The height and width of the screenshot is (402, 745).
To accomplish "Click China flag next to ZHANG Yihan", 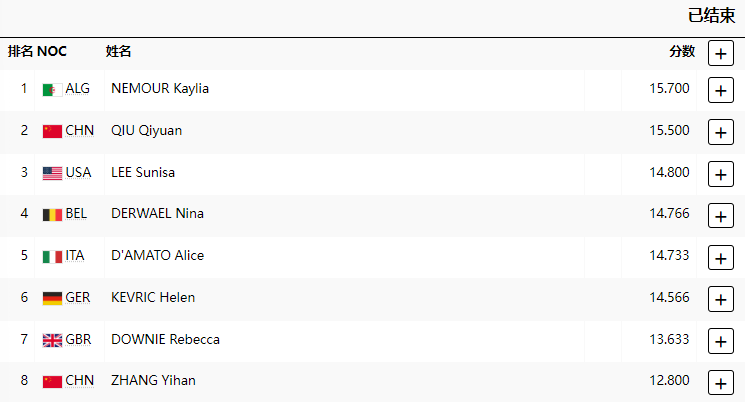I will (x=52, y=381).
